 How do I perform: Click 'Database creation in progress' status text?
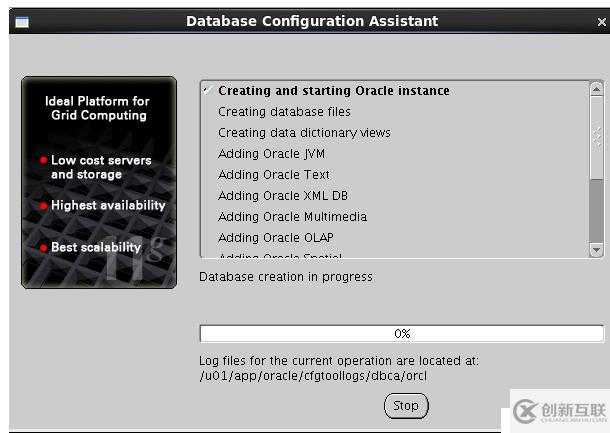(x=286, y=277)
